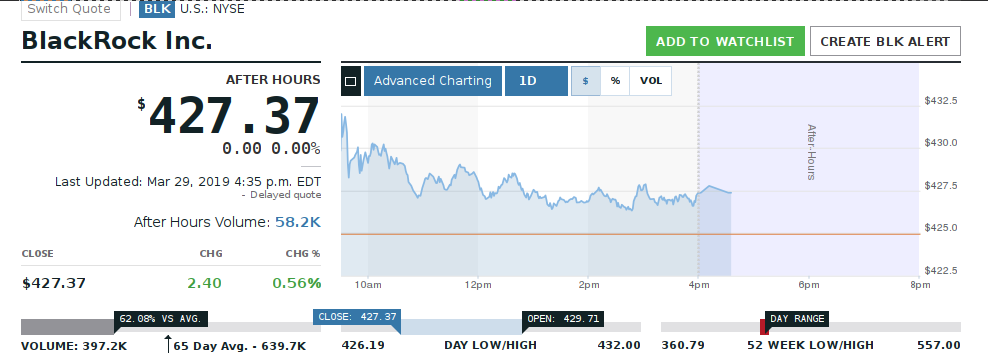Toggle chart to dollar view
The image size is (988, 362).
pyautogui.click(x=585, y=81)
